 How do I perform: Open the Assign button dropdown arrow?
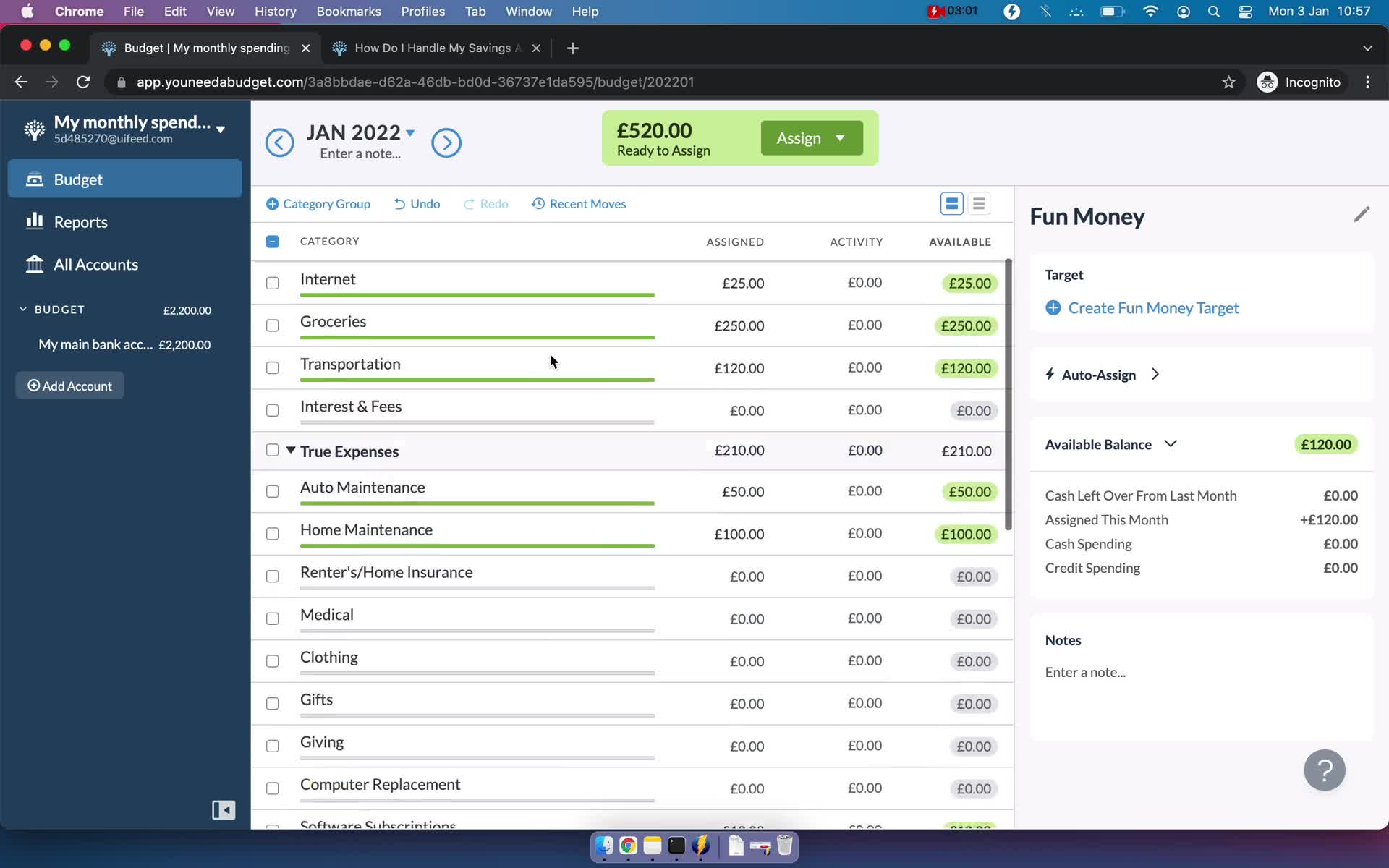coord(839,138)
